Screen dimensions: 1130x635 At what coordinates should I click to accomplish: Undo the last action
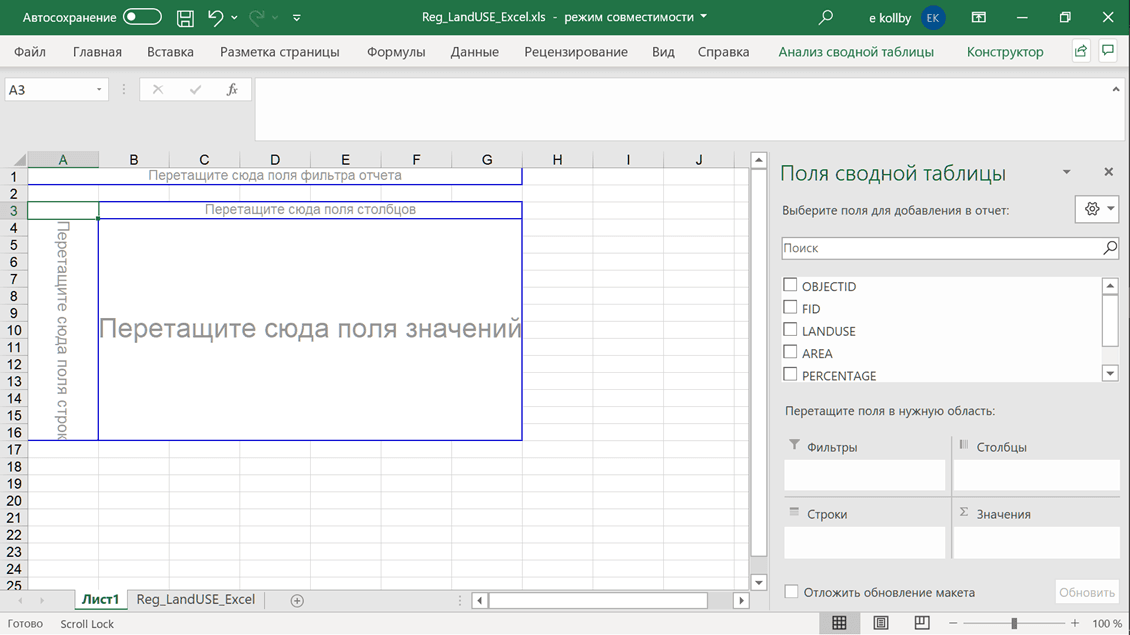215,17
